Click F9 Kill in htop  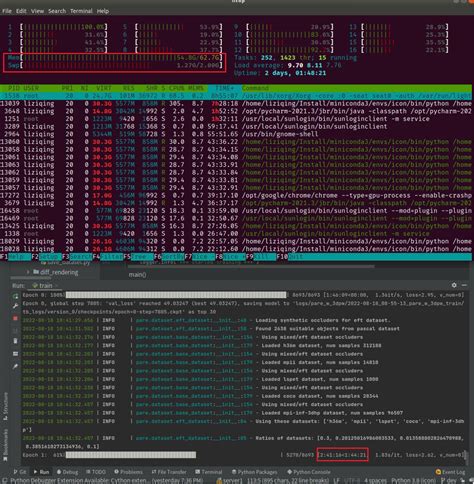click(261, 257)
